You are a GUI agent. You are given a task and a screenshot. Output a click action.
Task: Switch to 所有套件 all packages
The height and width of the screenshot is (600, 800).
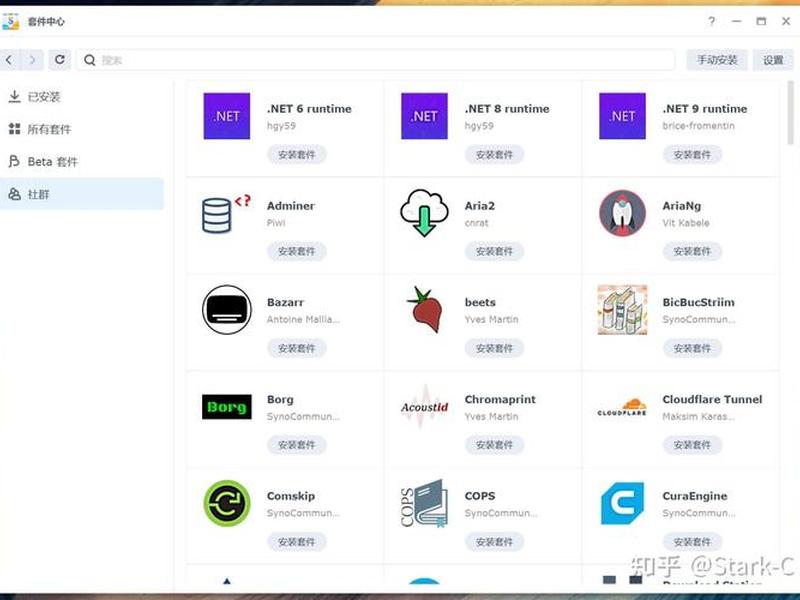[82, 129]
